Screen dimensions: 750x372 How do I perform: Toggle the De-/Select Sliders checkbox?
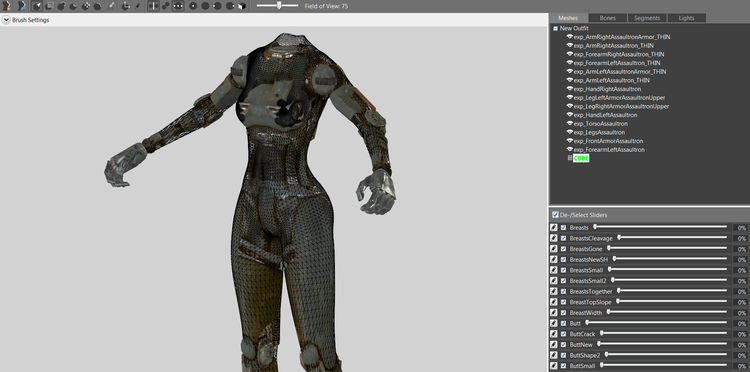[x=555, y=215]
